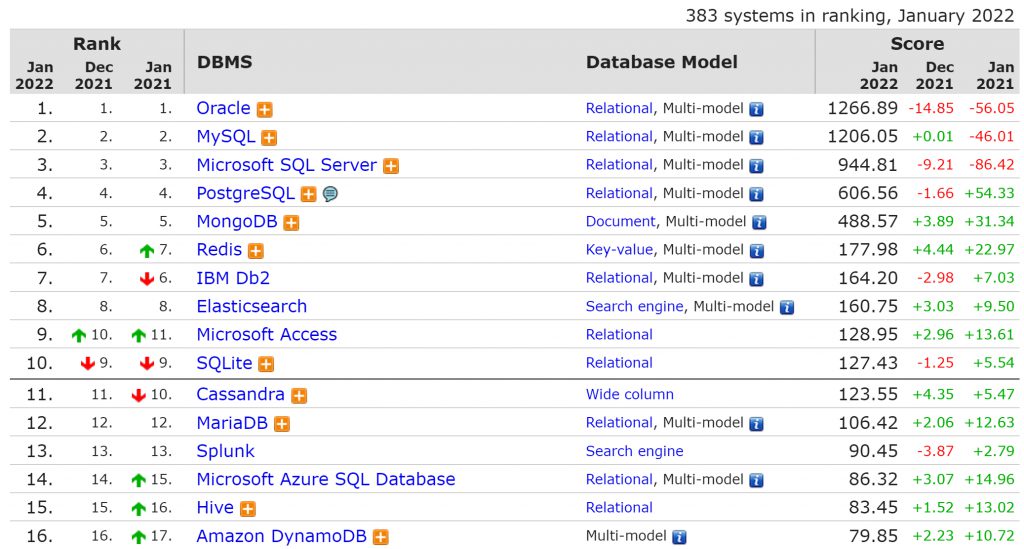
Task: Click the plus icon next to Microsoft SQL Server
Action: [391, 166]
